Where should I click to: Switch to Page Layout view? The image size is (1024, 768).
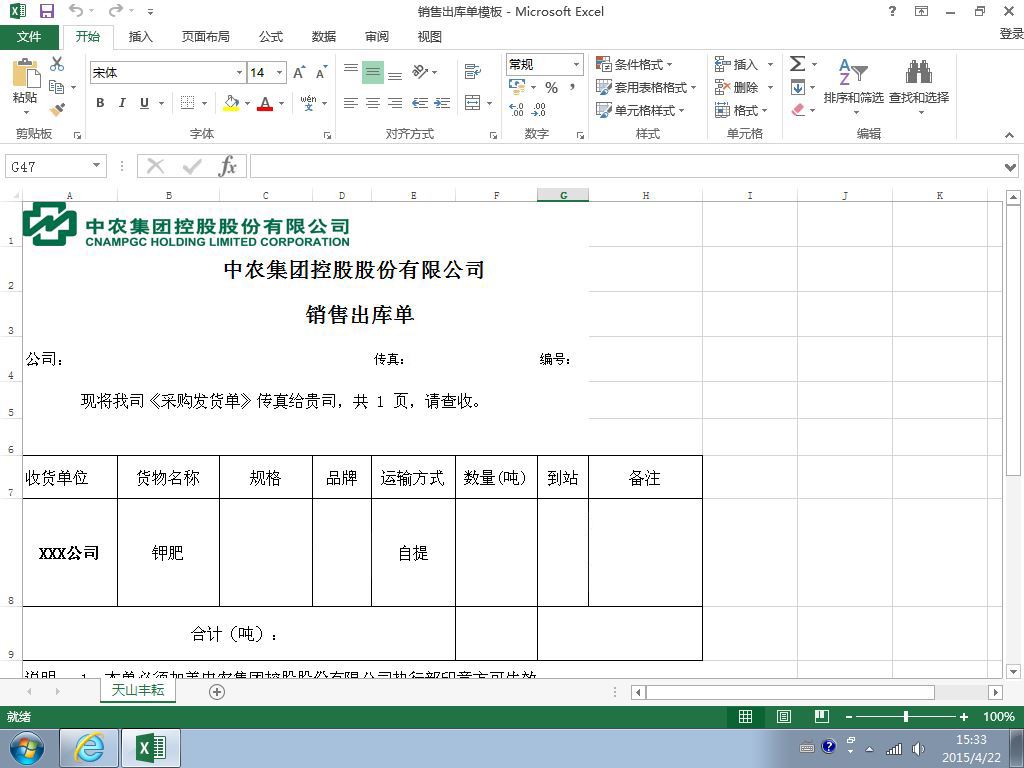tap(784, 716)
